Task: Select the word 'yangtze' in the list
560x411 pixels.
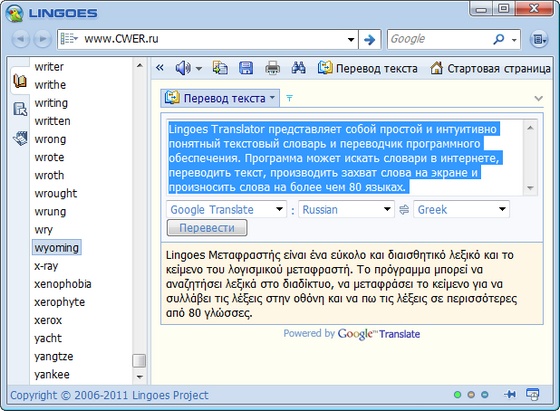Action: tap(54, 356)
